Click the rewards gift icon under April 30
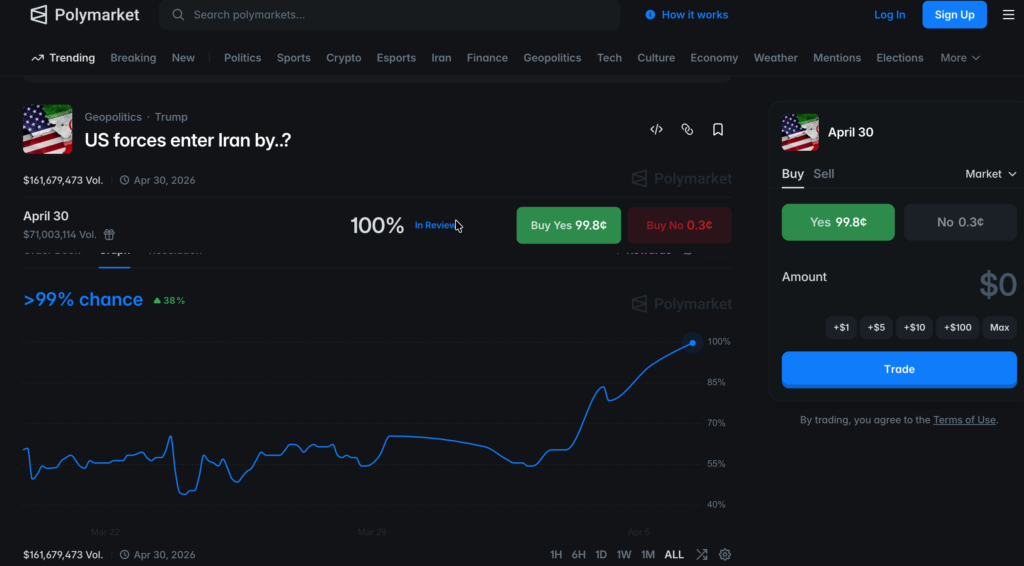This screenshot has width=1024, height=566. [110, 235]
